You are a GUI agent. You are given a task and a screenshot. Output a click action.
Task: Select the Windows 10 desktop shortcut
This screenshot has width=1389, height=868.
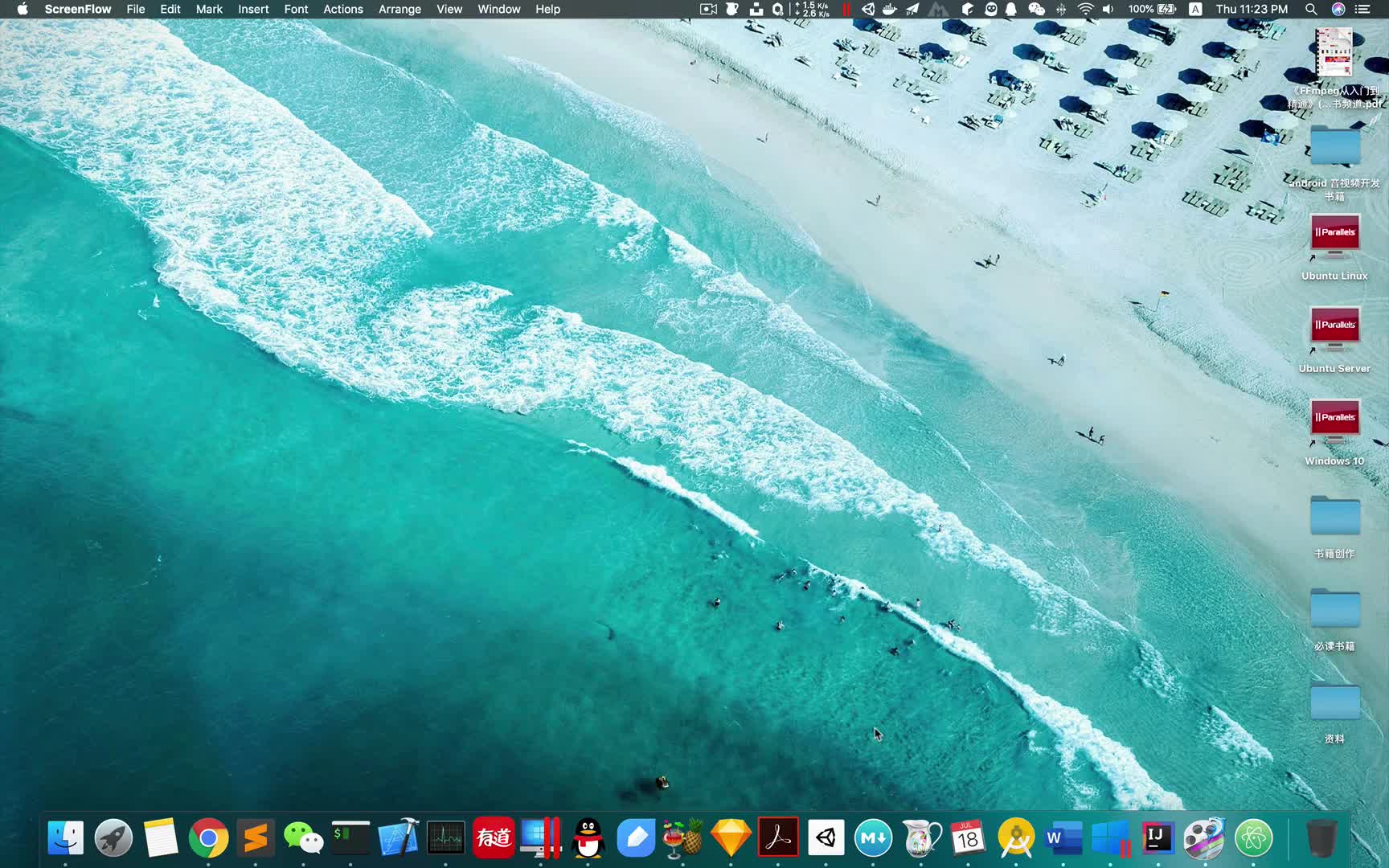1334,432
